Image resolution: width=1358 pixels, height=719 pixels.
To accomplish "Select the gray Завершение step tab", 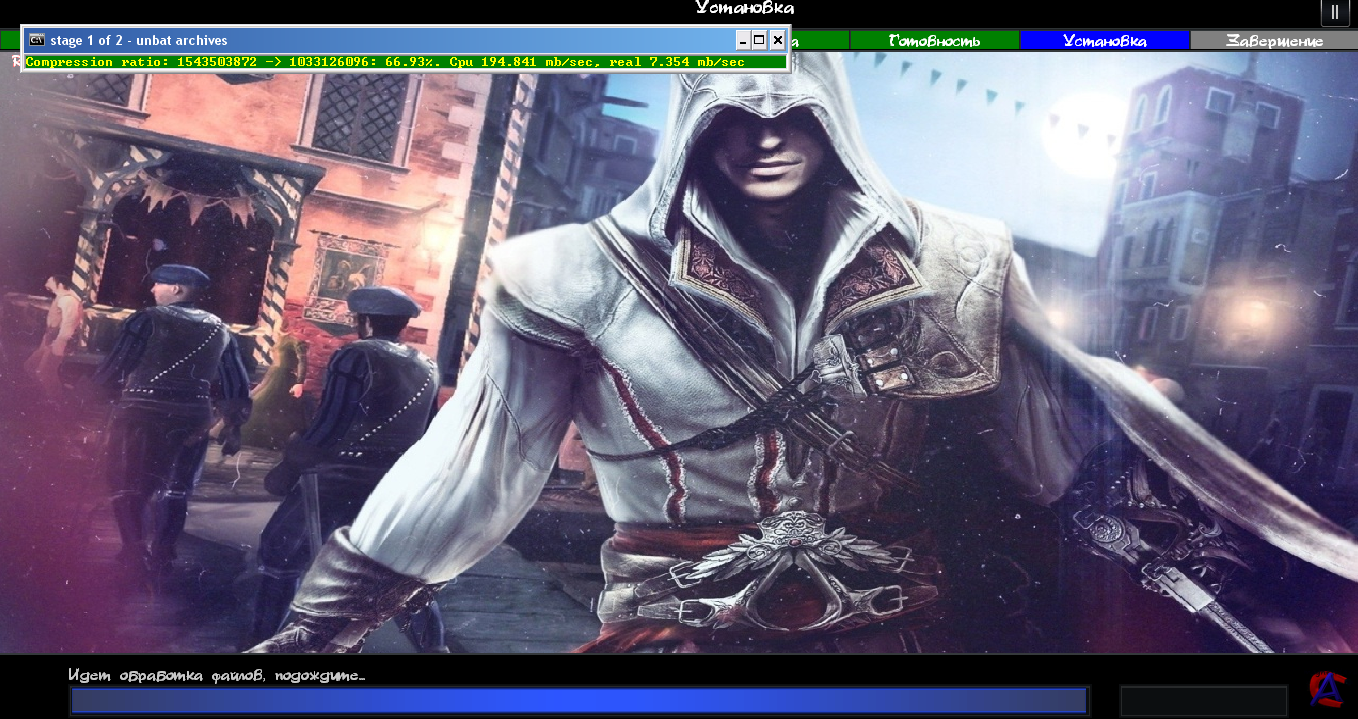I will pos(1273,41).
